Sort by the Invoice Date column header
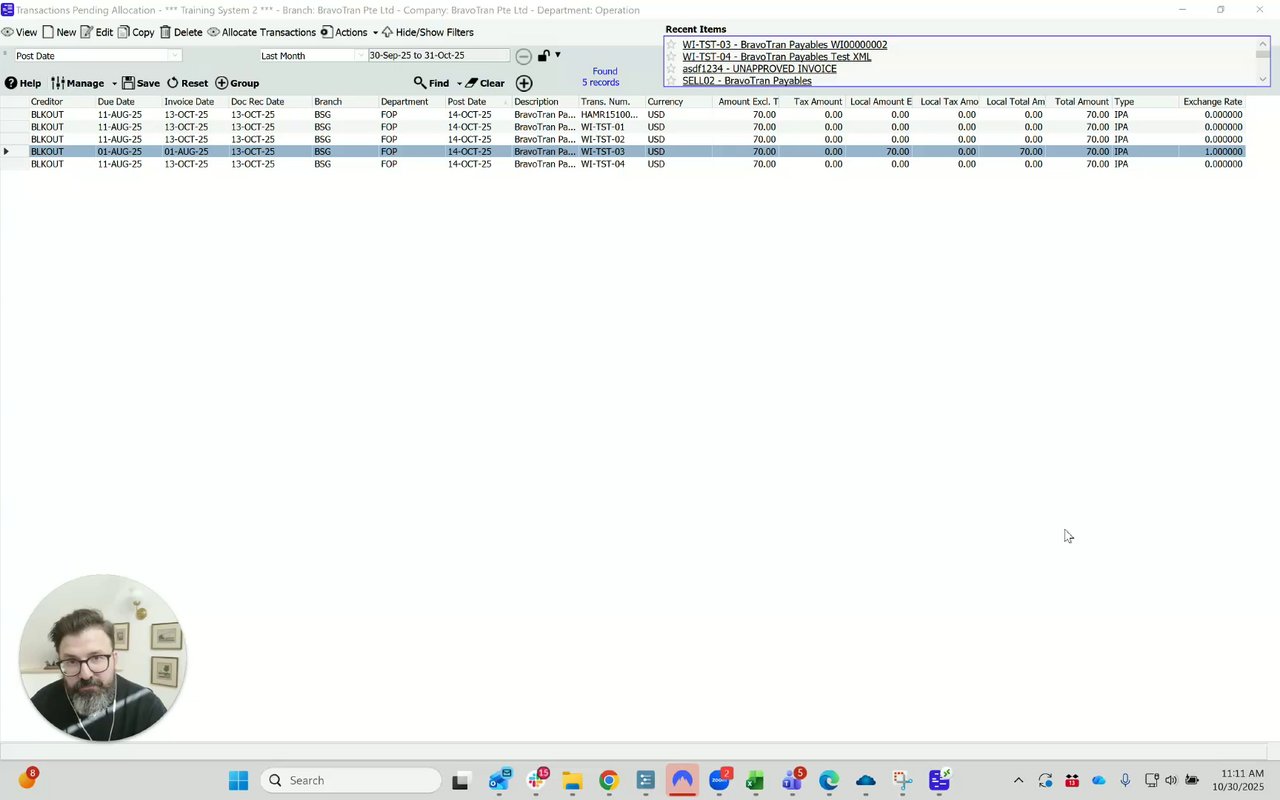The height and width of the screenshot is (800, 1280). (x=194, y=102)
